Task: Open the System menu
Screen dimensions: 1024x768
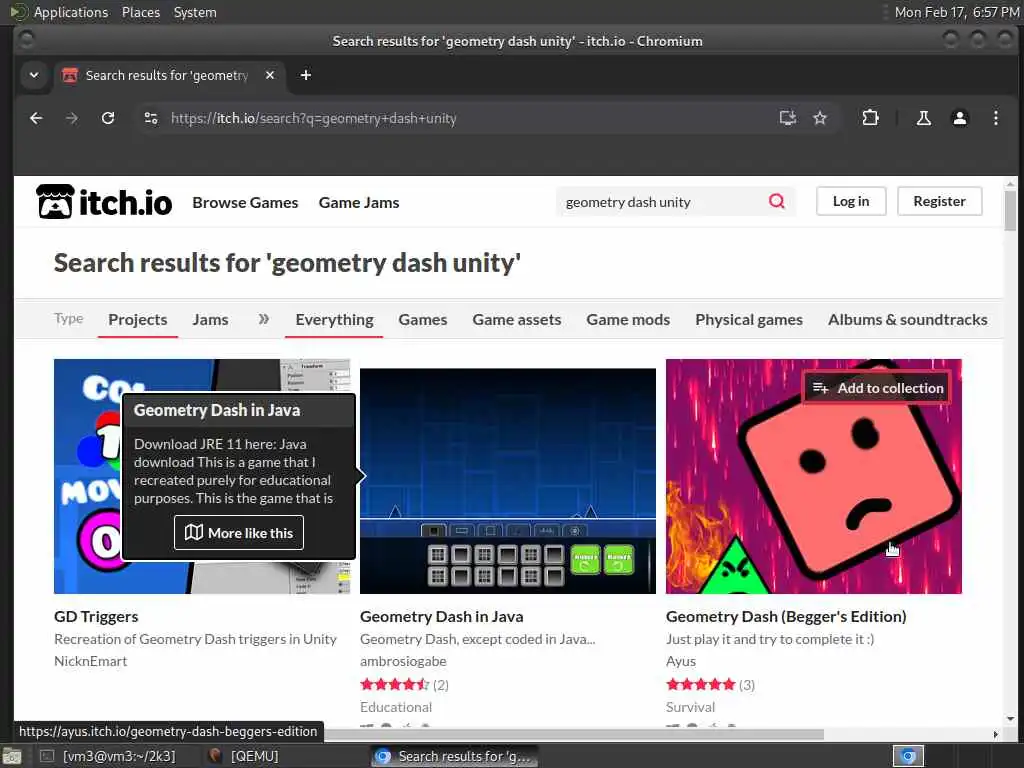Action: point(195,12)
